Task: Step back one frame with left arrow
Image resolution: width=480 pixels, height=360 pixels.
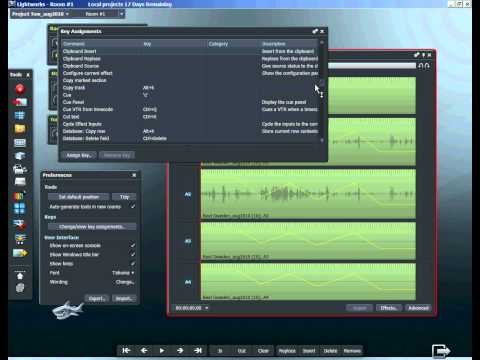Action: pyautogui.click(x=144, y=351)
